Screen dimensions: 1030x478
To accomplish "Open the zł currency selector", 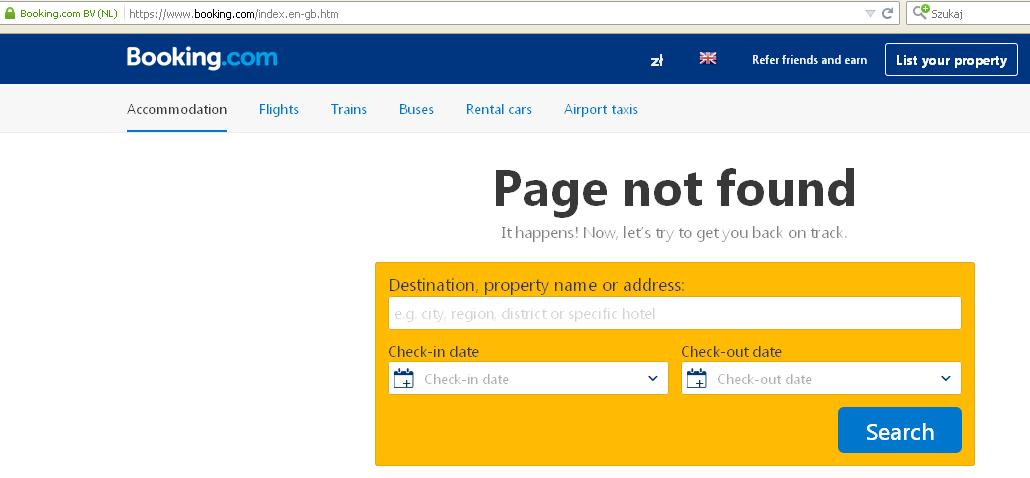I will 656,60.
